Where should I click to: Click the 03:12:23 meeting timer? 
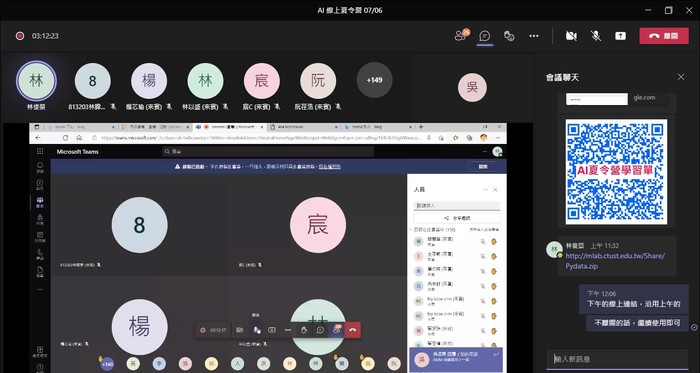45,36
